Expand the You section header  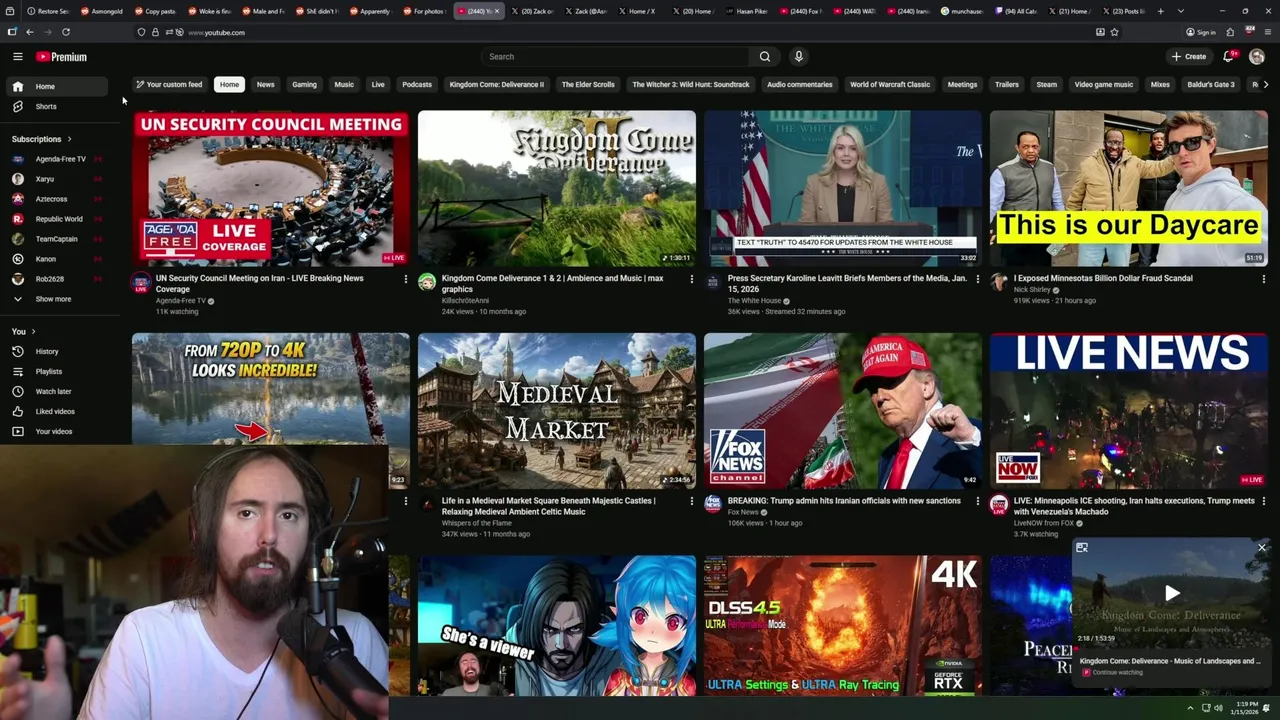pos(23,331)
